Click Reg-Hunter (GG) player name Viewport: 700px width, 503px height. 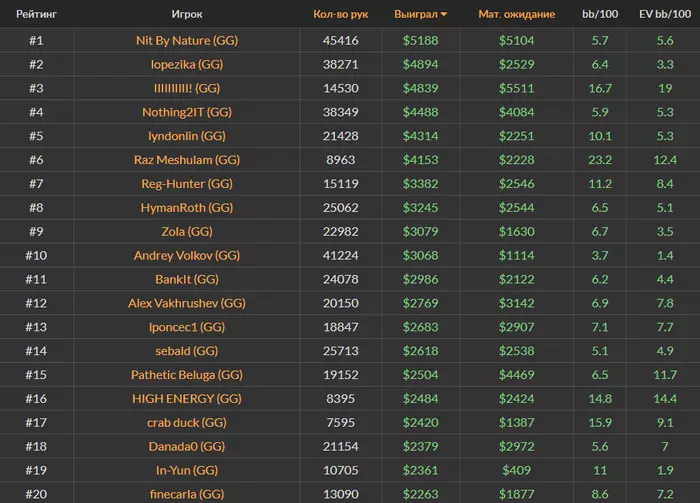click(x=187, y=184)
